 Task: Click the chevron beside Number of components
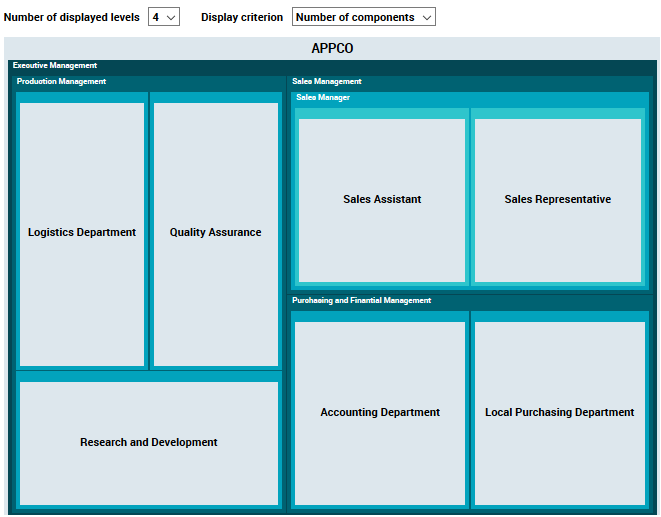[x=427, y=17]
